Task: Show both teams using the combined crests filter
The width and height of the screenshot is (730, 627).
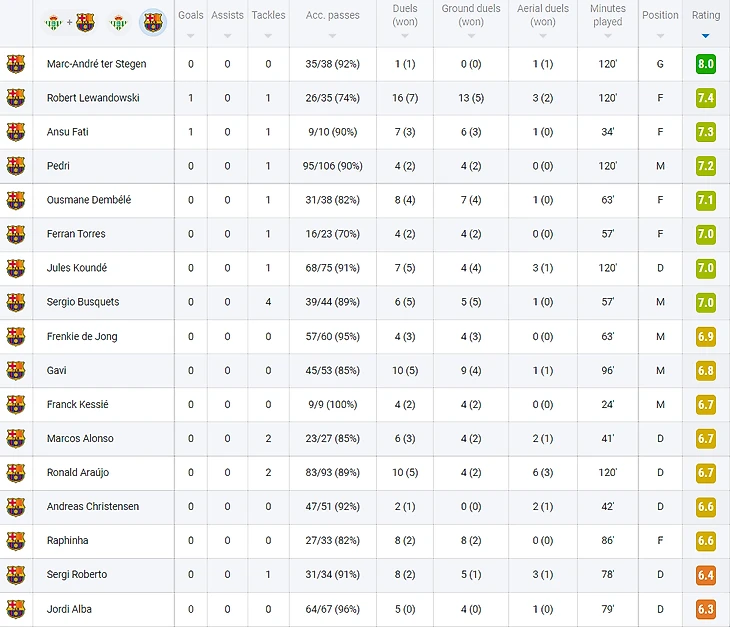Action: 69,22
